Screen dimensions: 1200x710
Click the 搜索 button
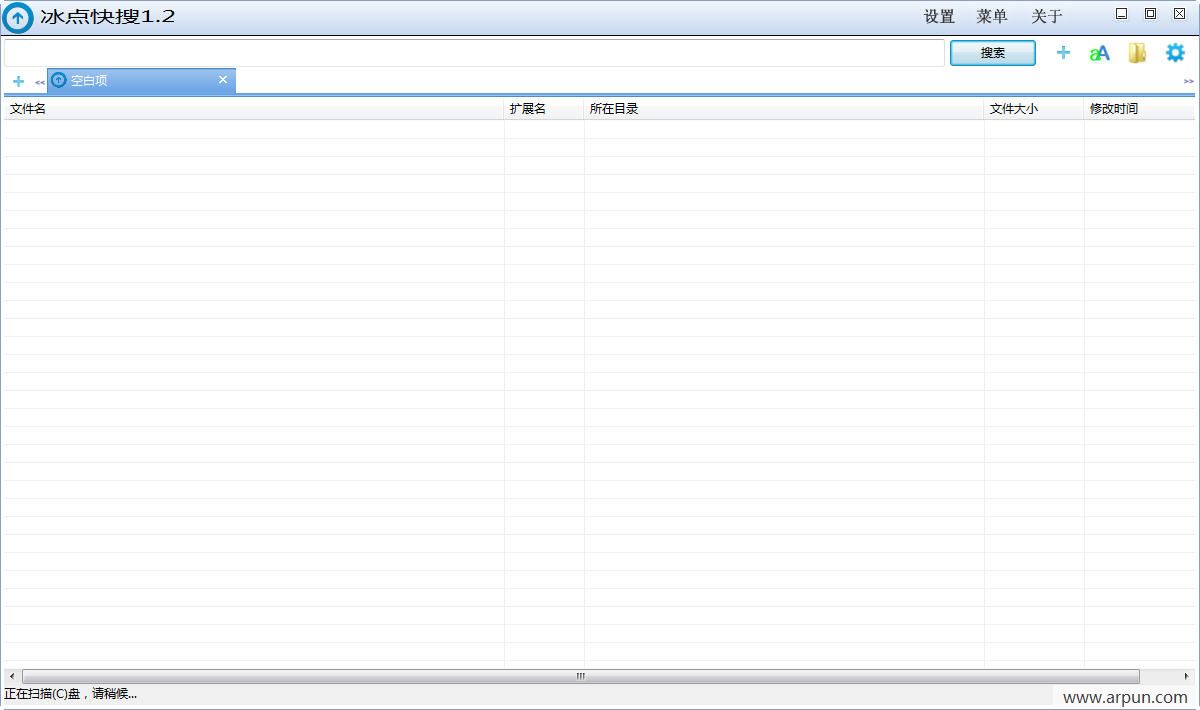pos(993,53)
